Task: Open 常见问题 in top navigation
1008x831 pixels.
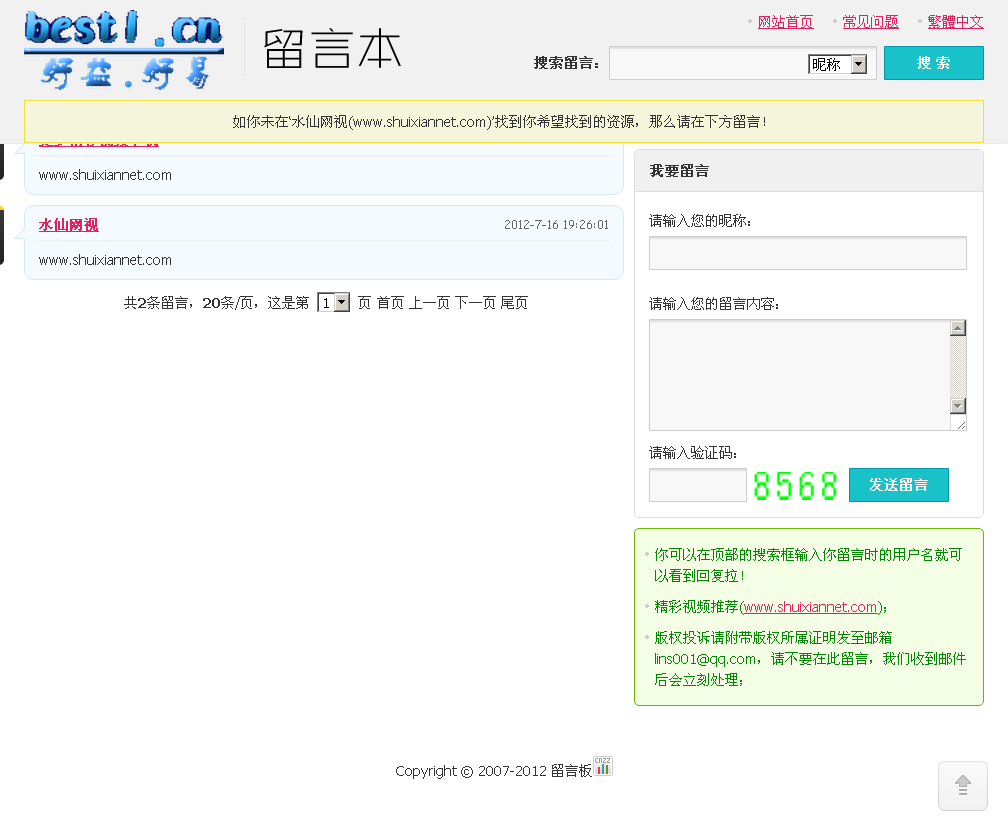Action: pyautogui.click(x=870, y=22)
